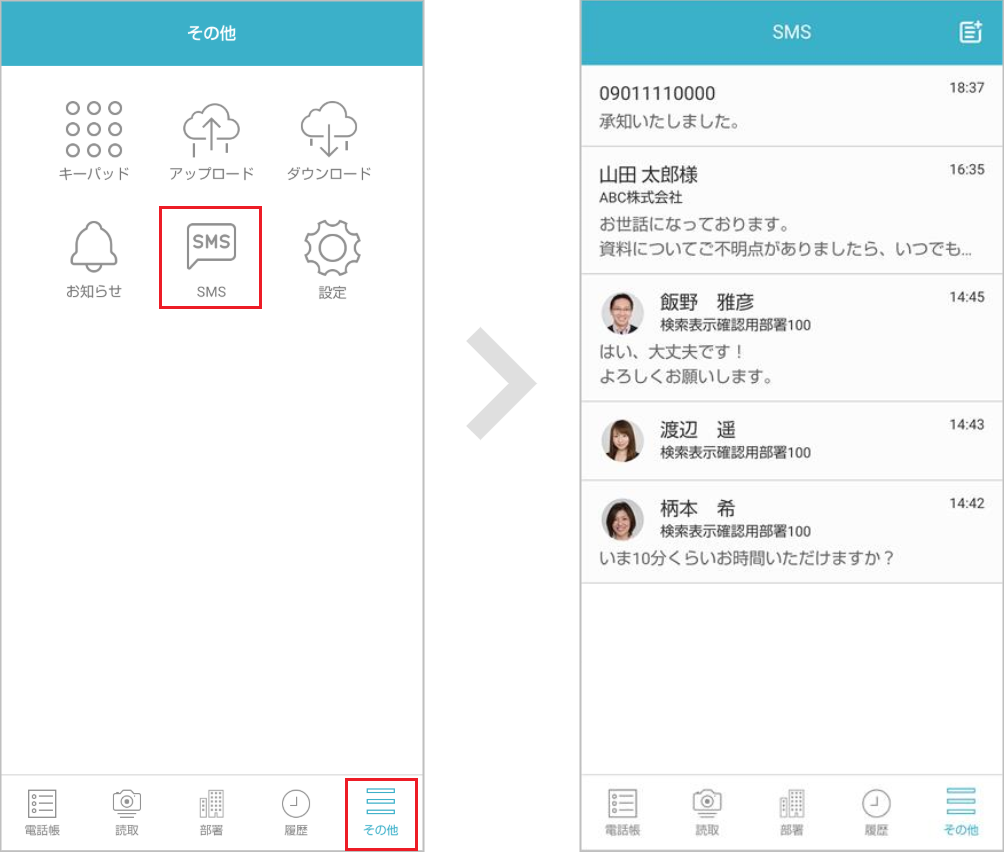Click 柄本 希 profile photo
This screenshot has width=1004, height=852.
[x=622, y=519]
